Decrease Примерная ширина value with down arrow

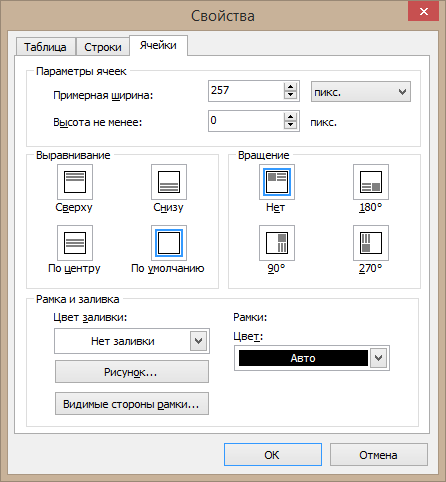[290, 95]
